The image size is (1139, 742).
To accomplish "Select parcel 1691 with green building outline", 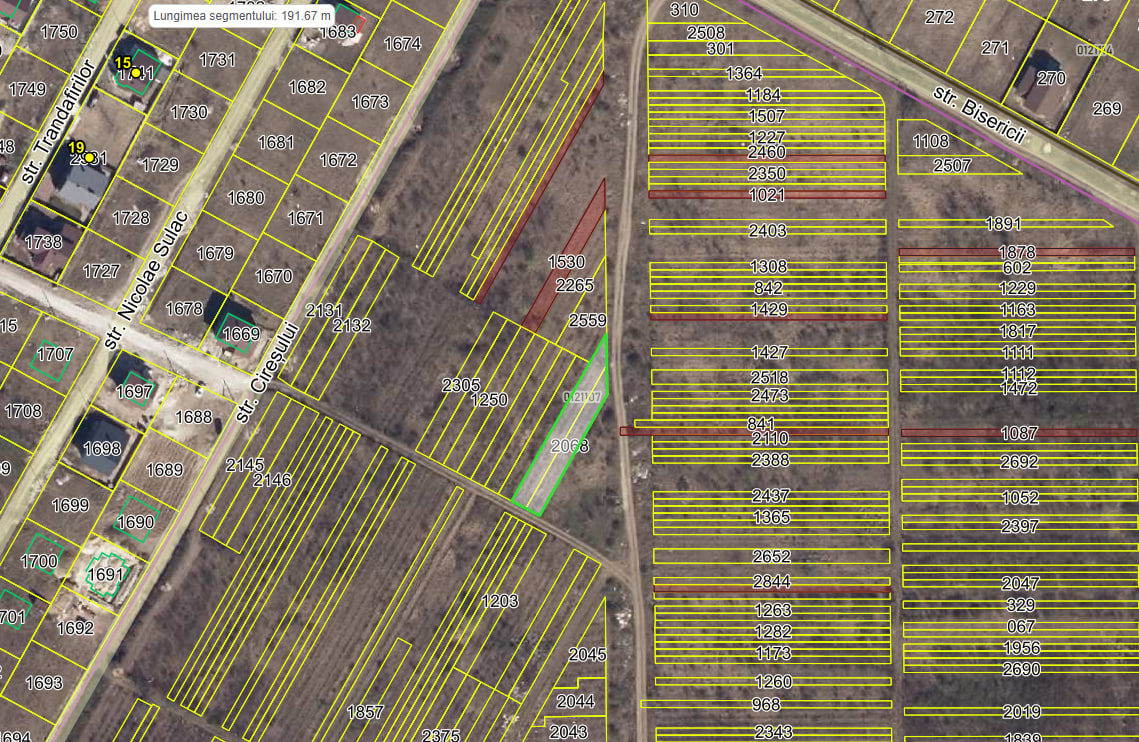I will pyautogui.click(x=107, y=574).
